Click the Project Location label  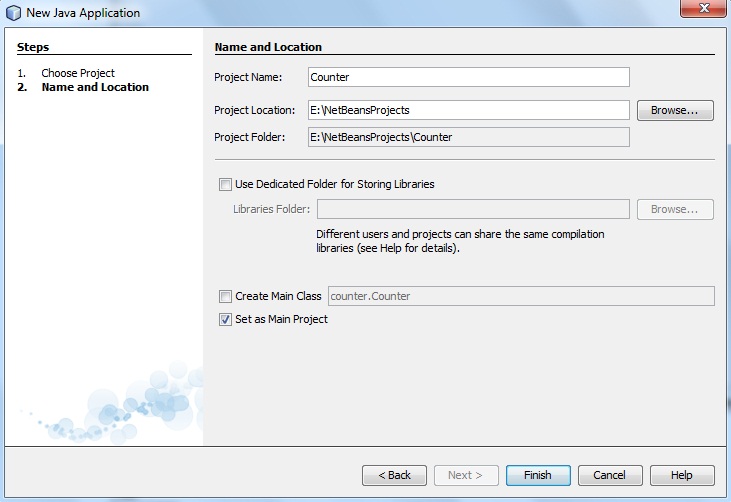click(255, 110)
